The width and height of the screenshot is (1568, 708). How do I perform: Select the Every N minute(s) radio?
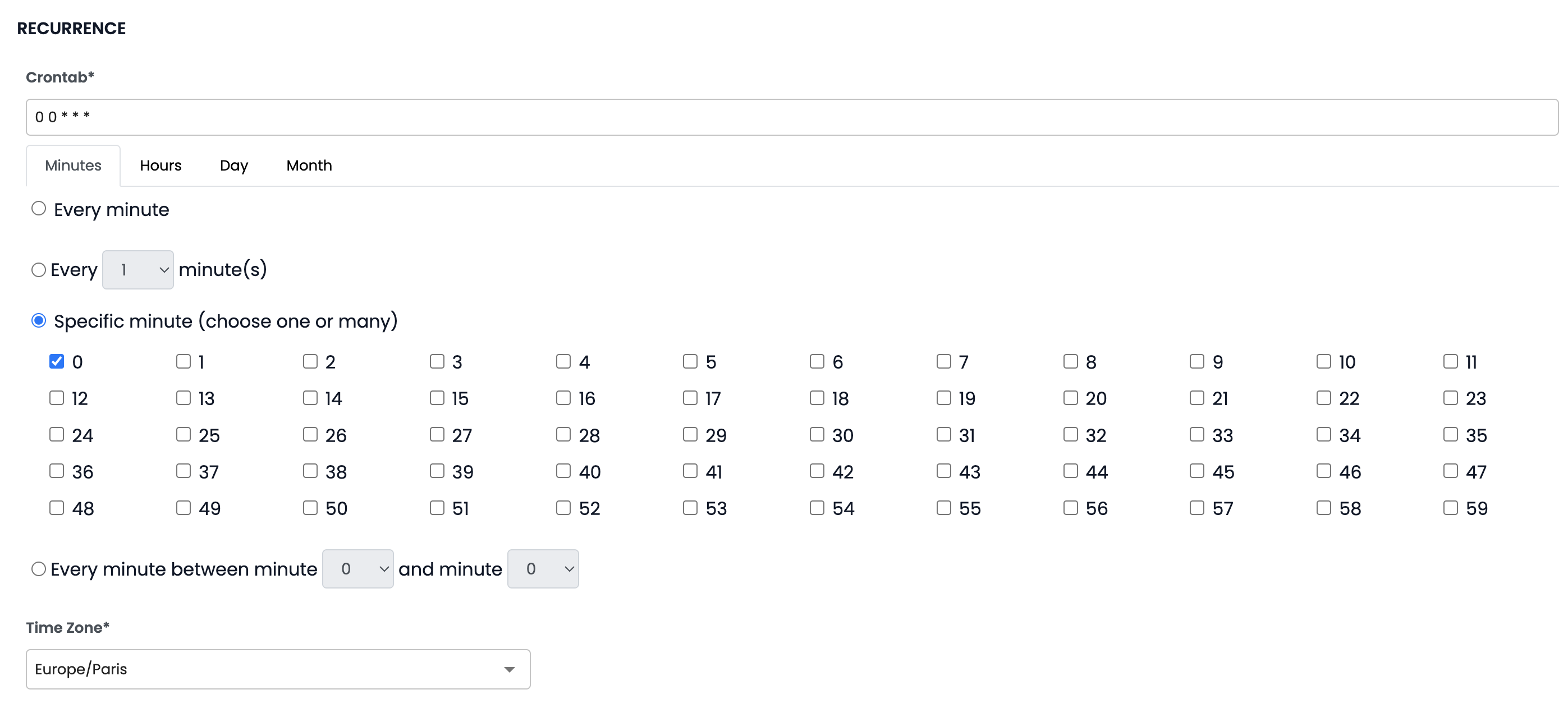click(38, 269)
